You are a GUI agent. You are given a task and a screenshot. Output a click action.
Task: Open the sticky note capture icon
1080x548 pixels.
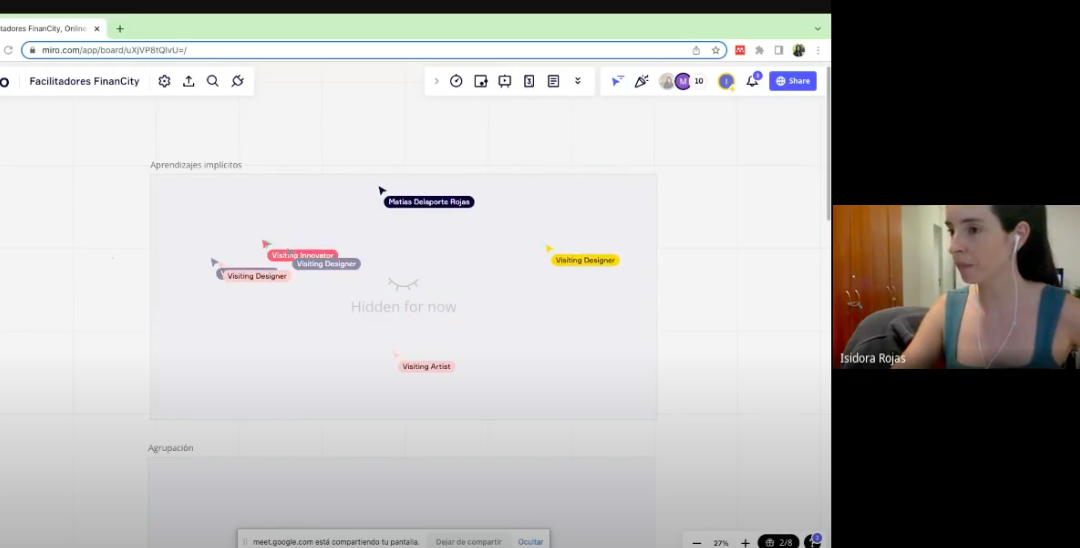tap(481, 81)
